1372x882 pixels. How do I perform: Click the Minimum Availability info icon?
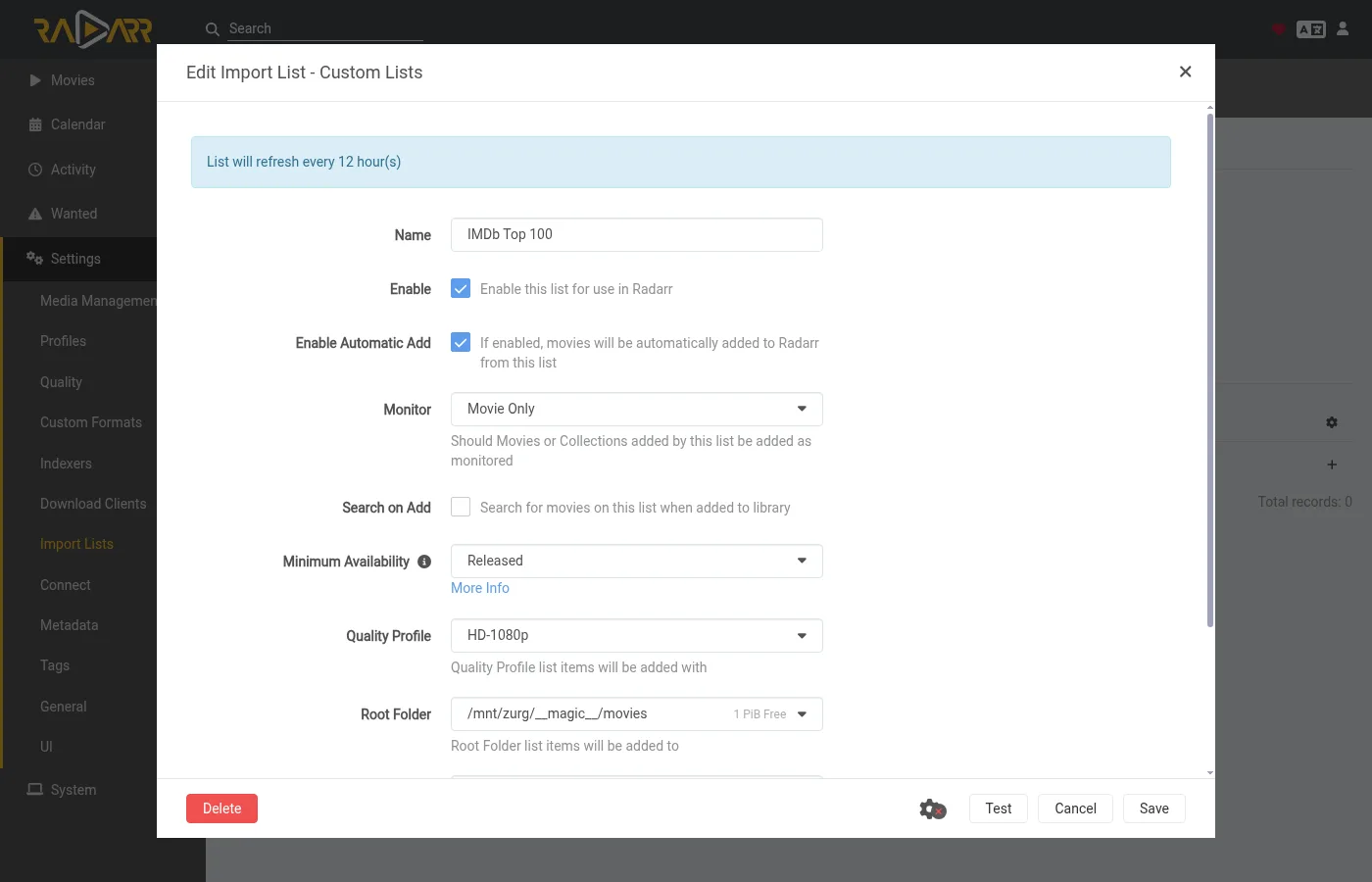[x=424, y=562]
